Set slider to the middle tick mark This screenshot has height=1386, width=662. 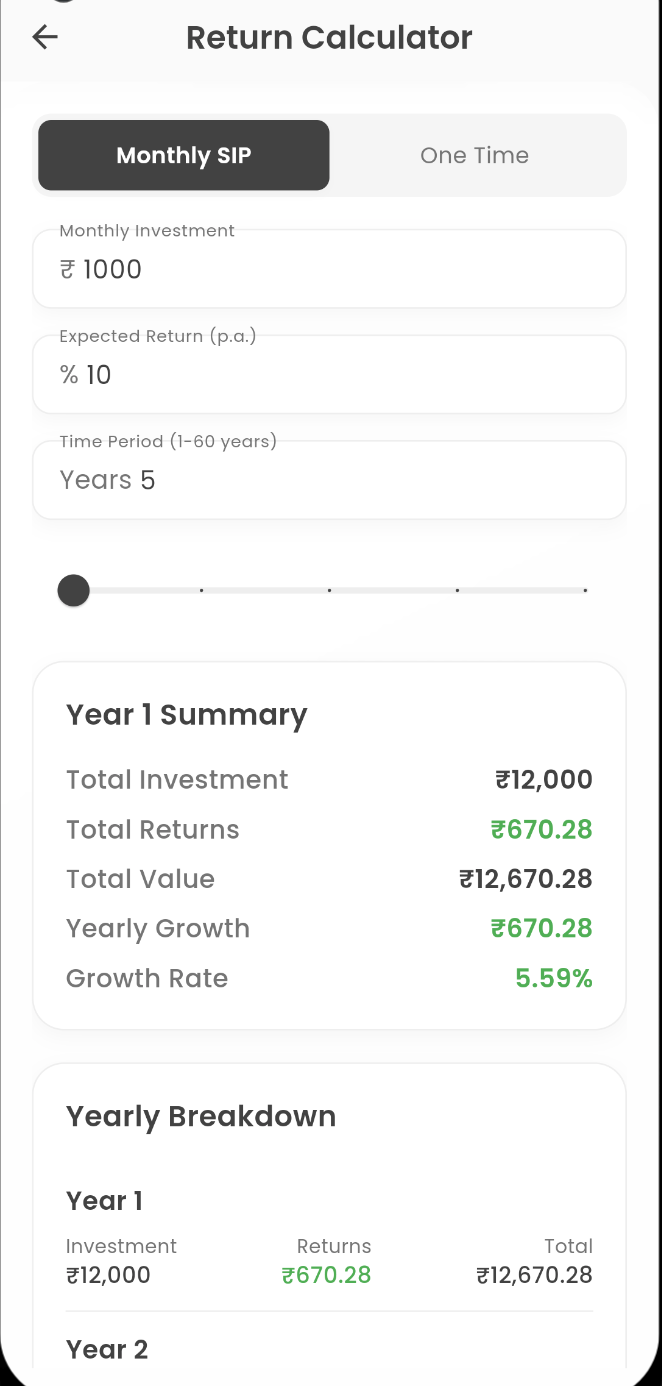click(330, 591)
